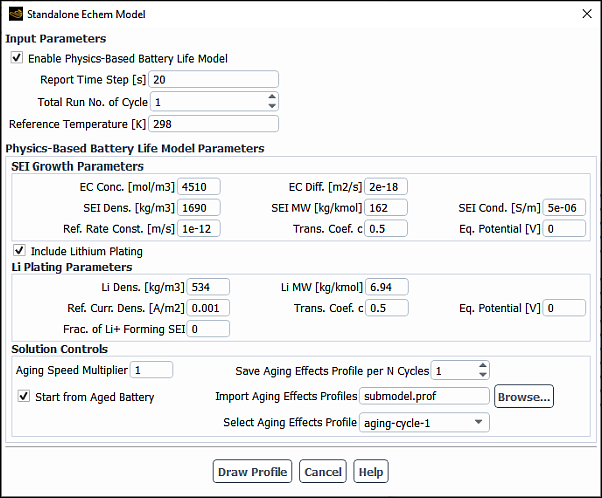Toggle Enable Physics-Based Battery Life Model checkbox
Screen dimensions: 602x498
click(17, 58)
